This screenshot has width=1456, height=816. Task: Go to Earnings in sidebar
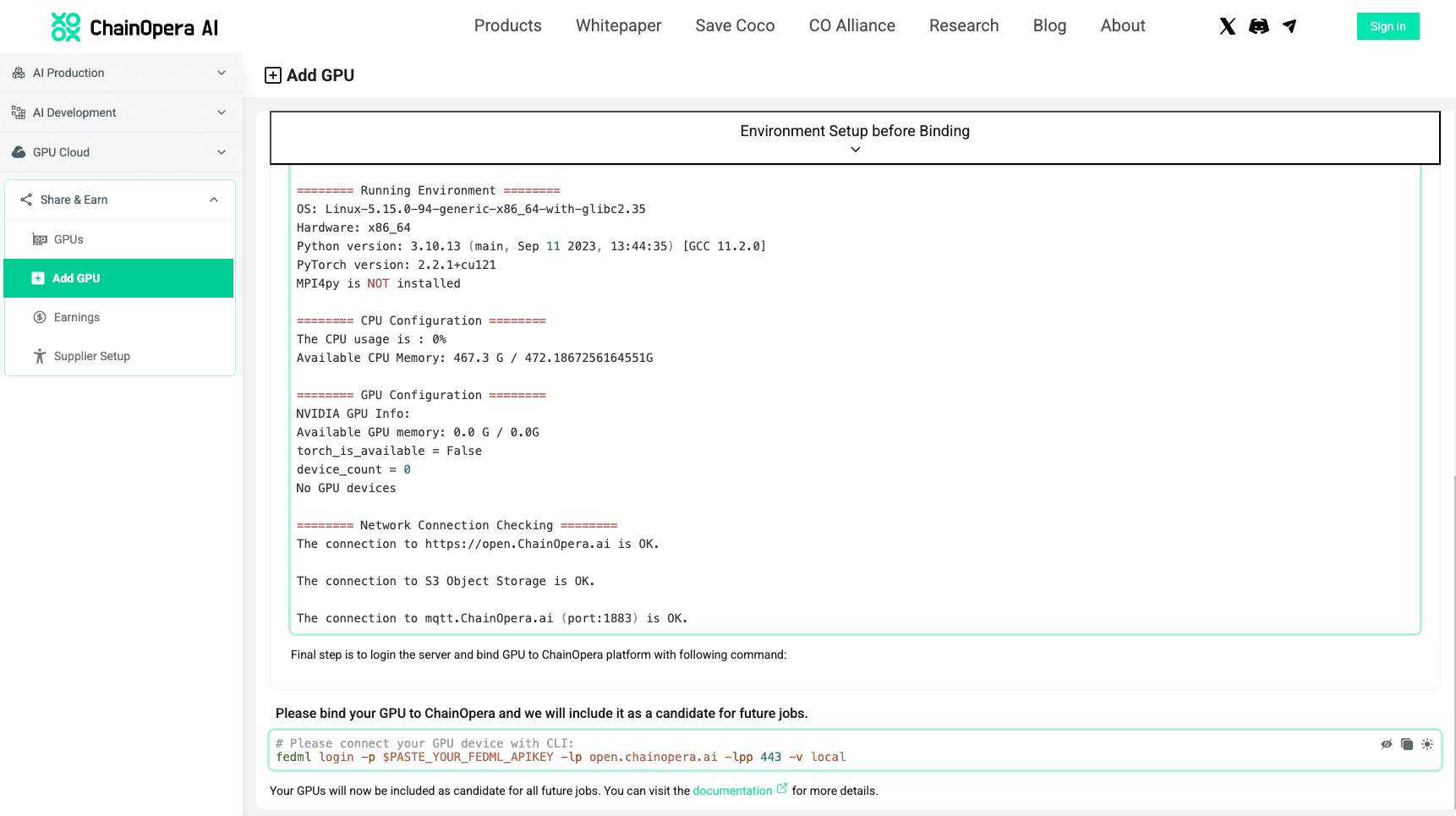pos(76,317)
